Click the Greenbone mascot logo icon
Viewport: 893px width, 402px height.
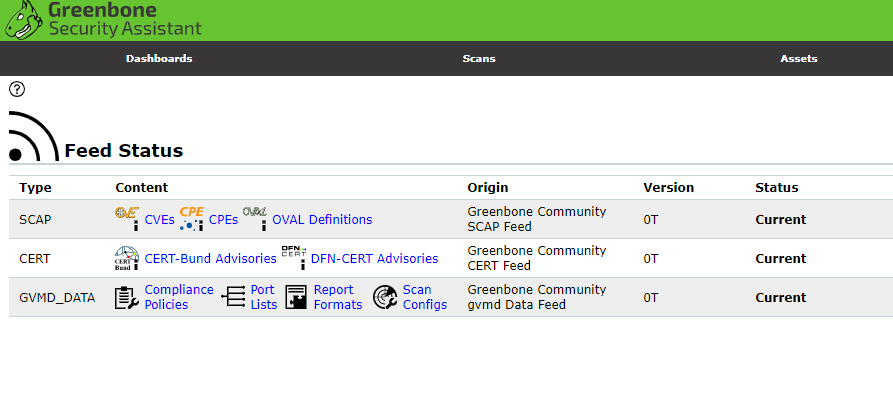tap(23, 20)
